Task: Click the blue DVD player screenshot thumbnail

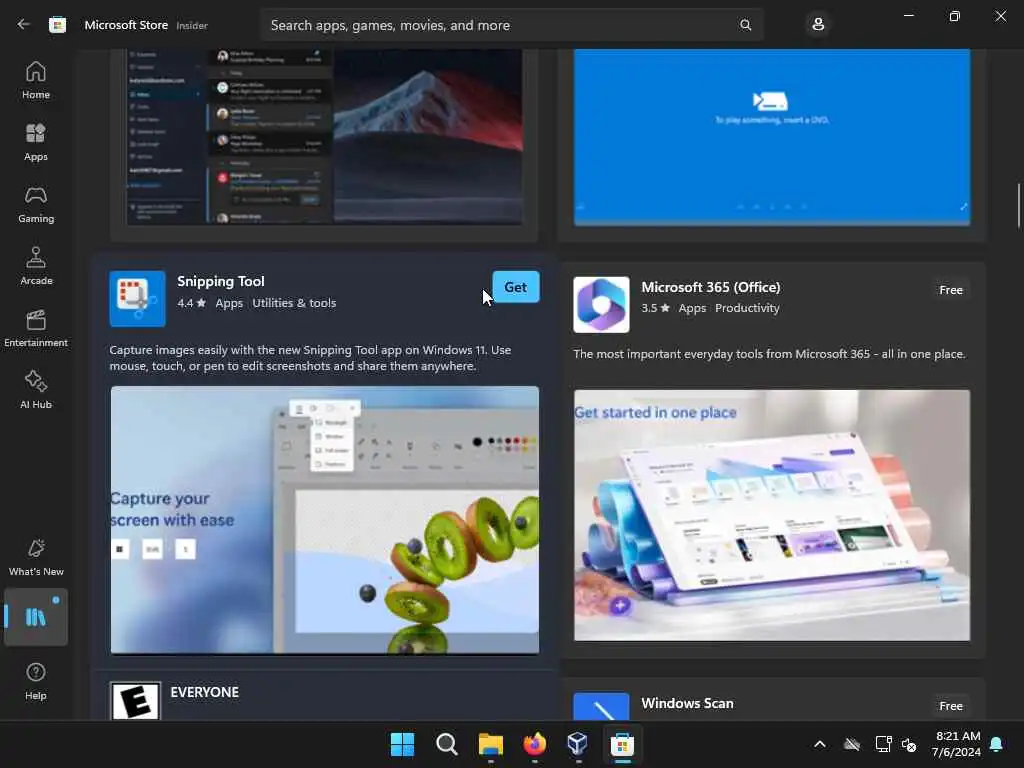Action: [772, 136]
